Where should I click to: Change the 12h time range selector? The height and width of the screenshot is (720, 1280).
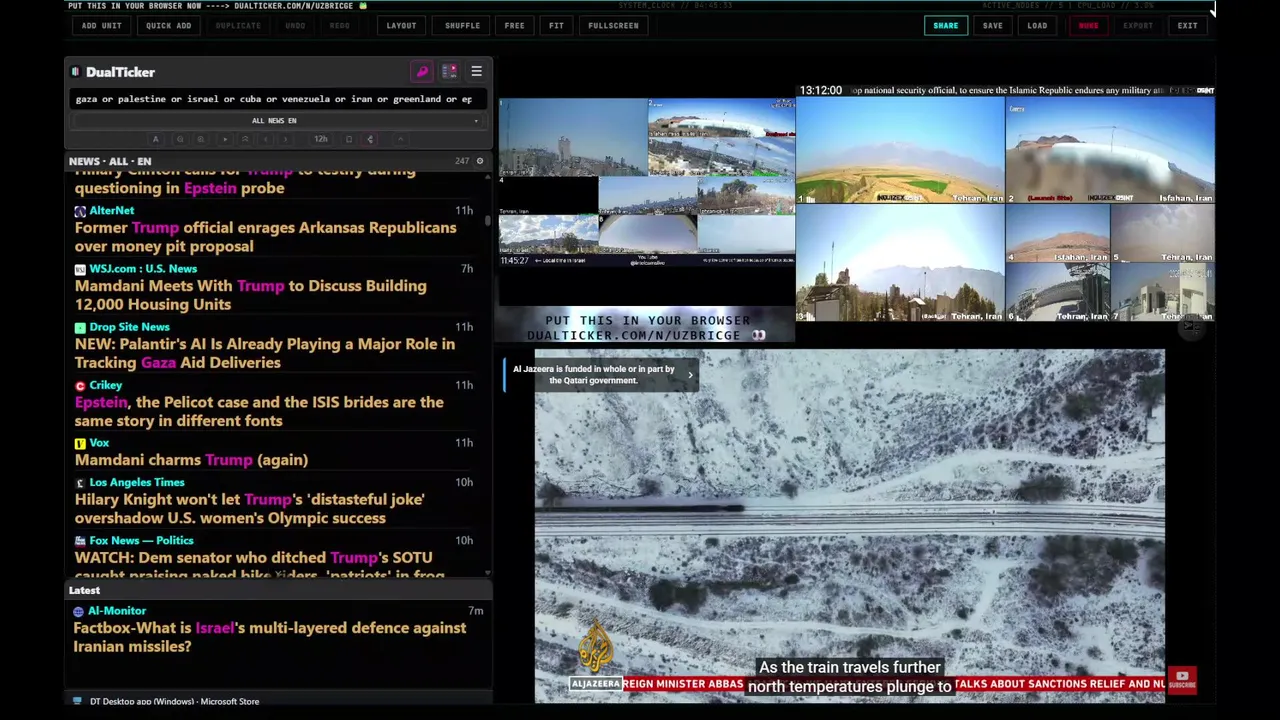pyautogui.click(x=321, y=139)
